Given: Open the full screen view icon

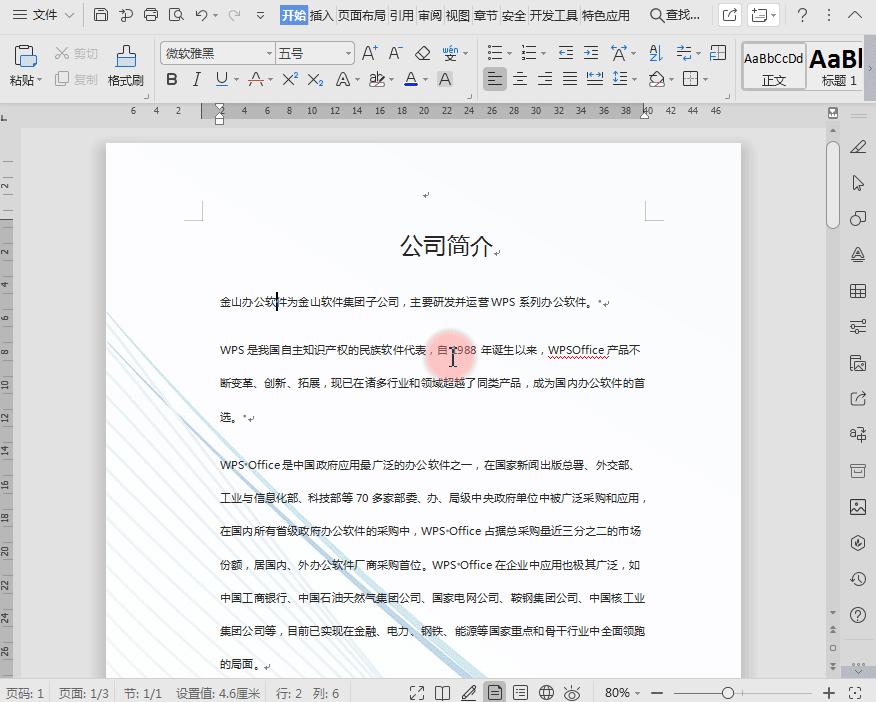Looking at the screenshot, I should coord(418,691).
